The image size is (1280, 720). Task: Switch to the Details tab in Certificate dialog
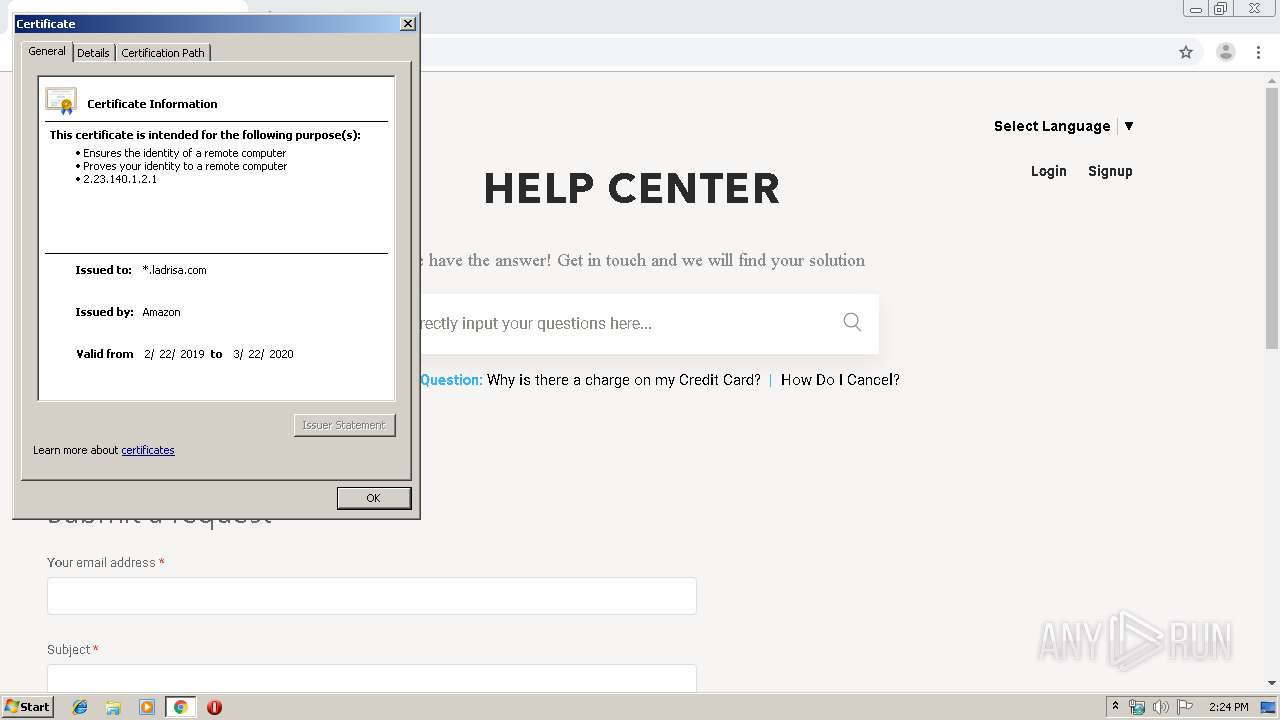point(93,53)
